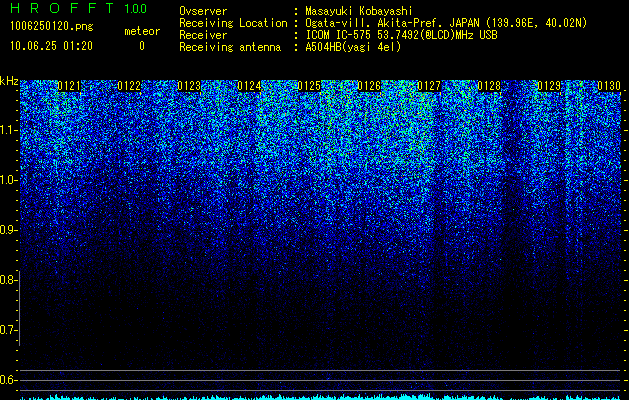Click the kHz axis unit label
The width and height of the screenshot is (629, 400).
point(9,81)
